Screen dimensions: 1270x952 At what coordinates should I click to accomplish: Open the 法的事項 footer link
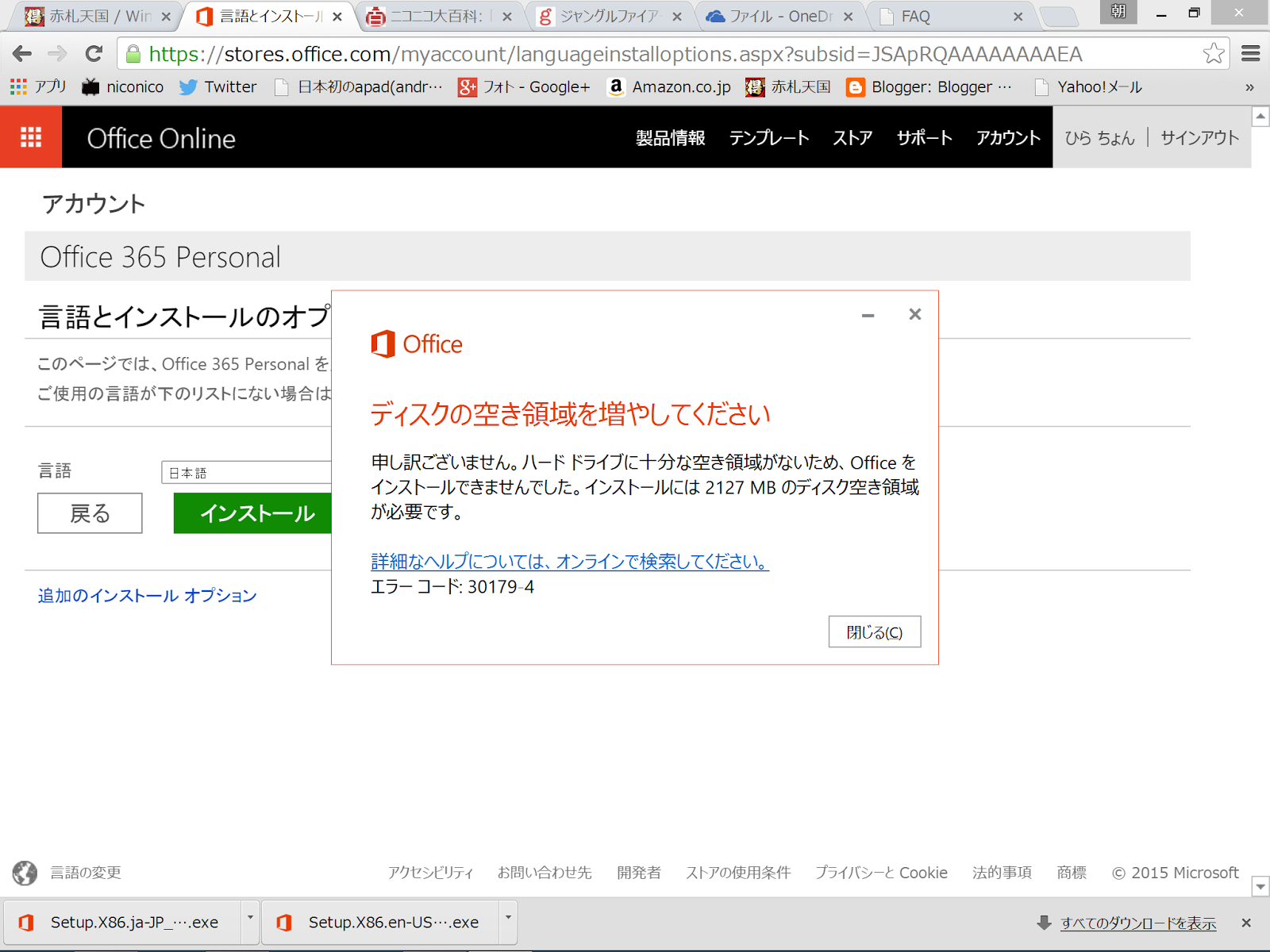(x=1003, y=873)
